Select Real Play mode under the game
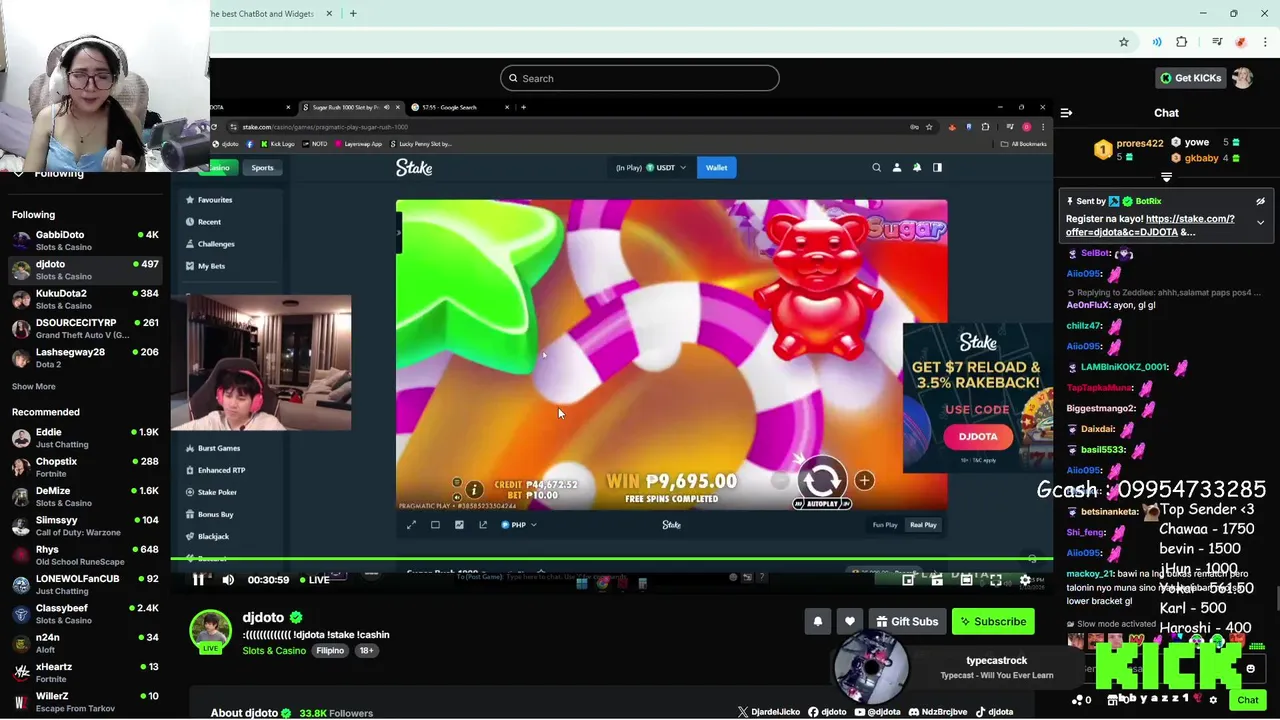Viewport: 1280px width, 720px height. (x=923, y=525)
